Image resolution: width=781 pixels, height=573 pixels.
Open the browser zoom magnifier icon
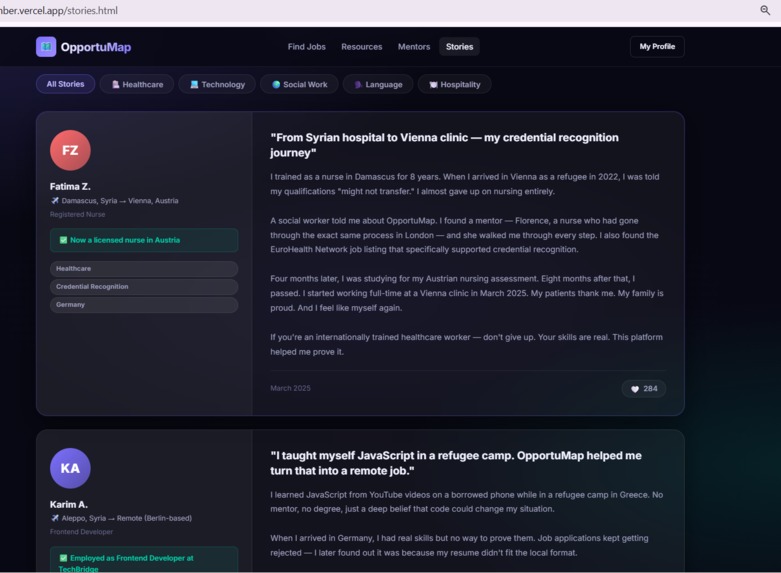(x=765, y=10)
